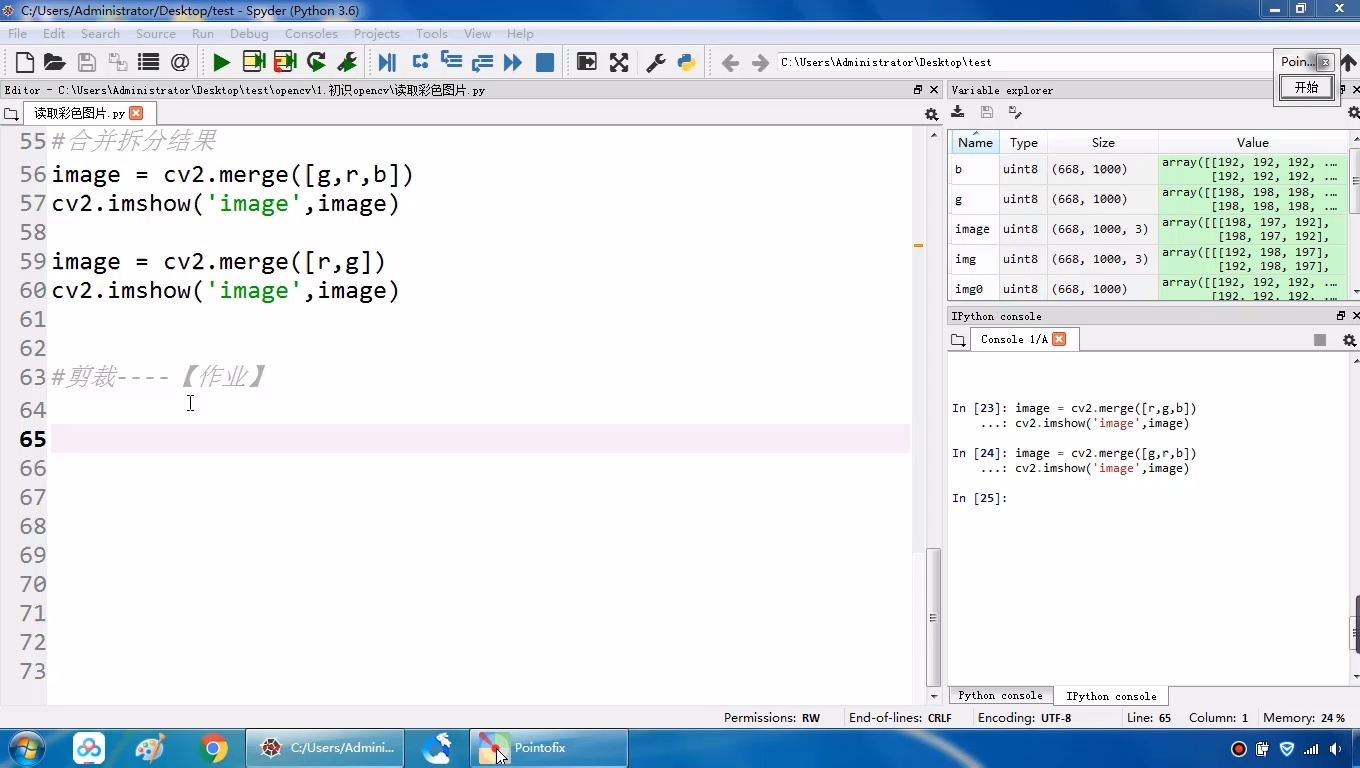
Task: Open the PYTHONPATH manager Python icon
Action: pos(687,63)
